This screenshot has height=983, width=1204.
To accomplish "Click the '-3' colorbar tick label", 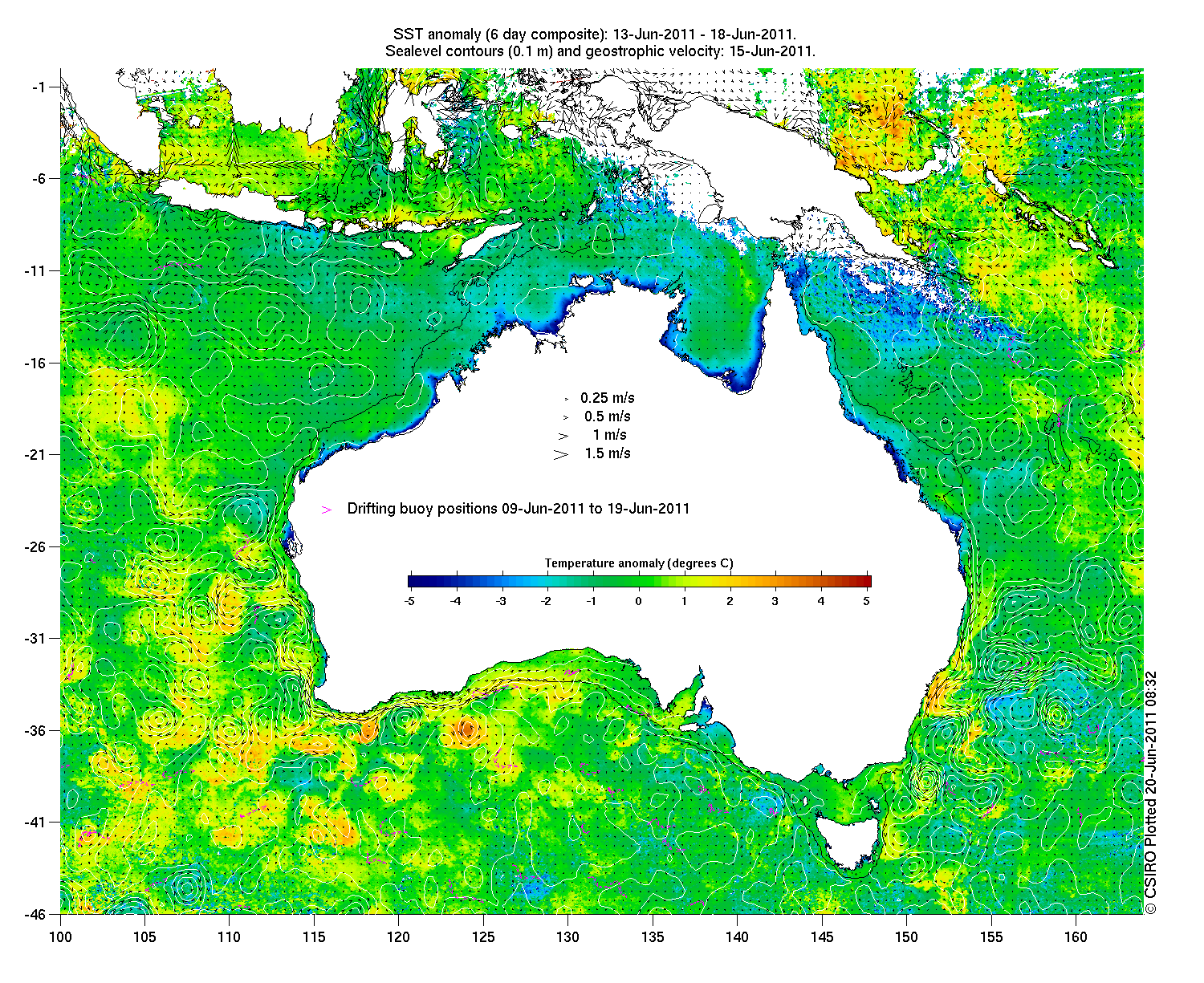I will click(x=501, y=600).
